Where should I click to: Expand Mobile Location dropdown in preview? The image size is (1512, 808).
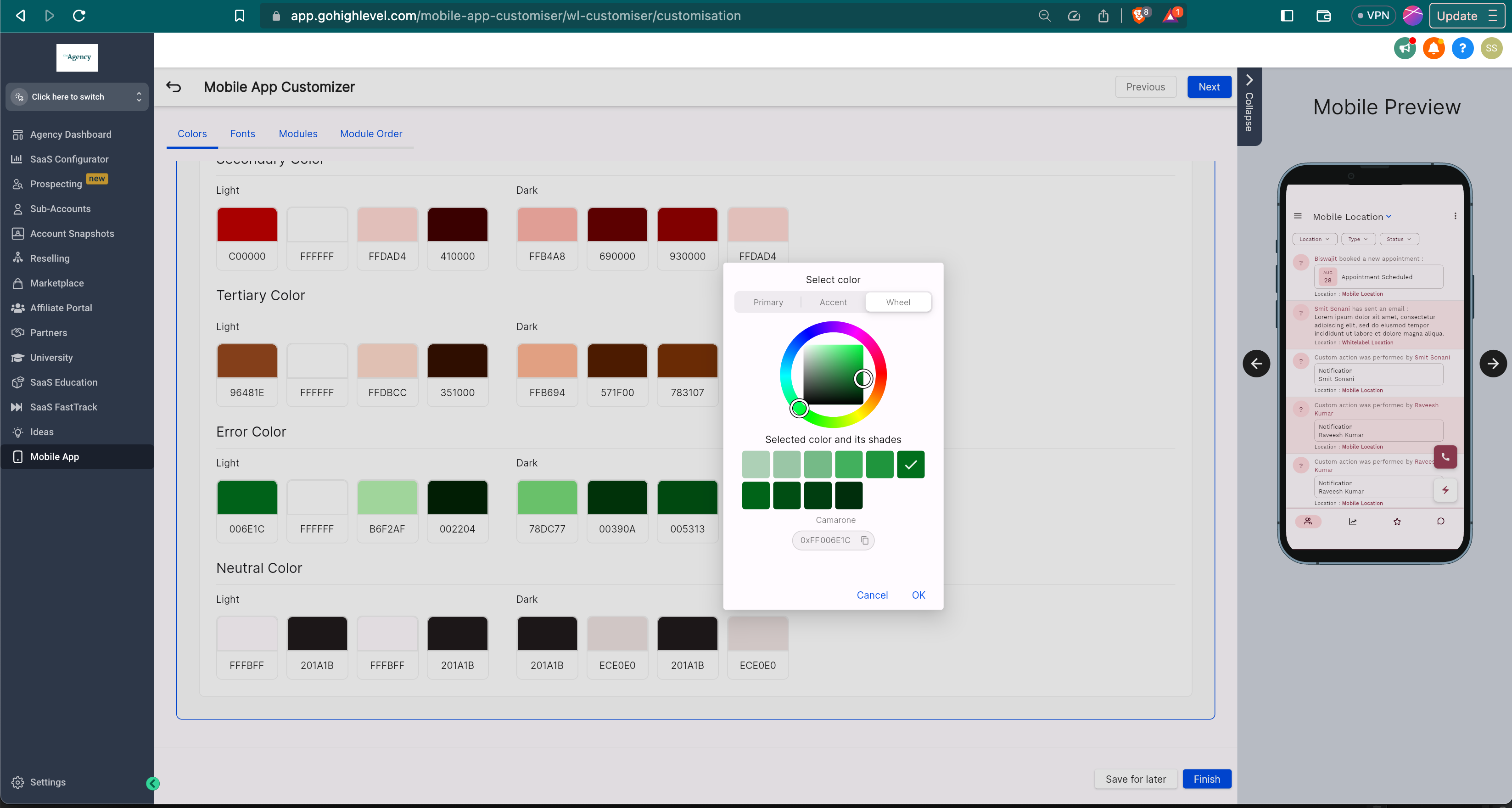1352,217
